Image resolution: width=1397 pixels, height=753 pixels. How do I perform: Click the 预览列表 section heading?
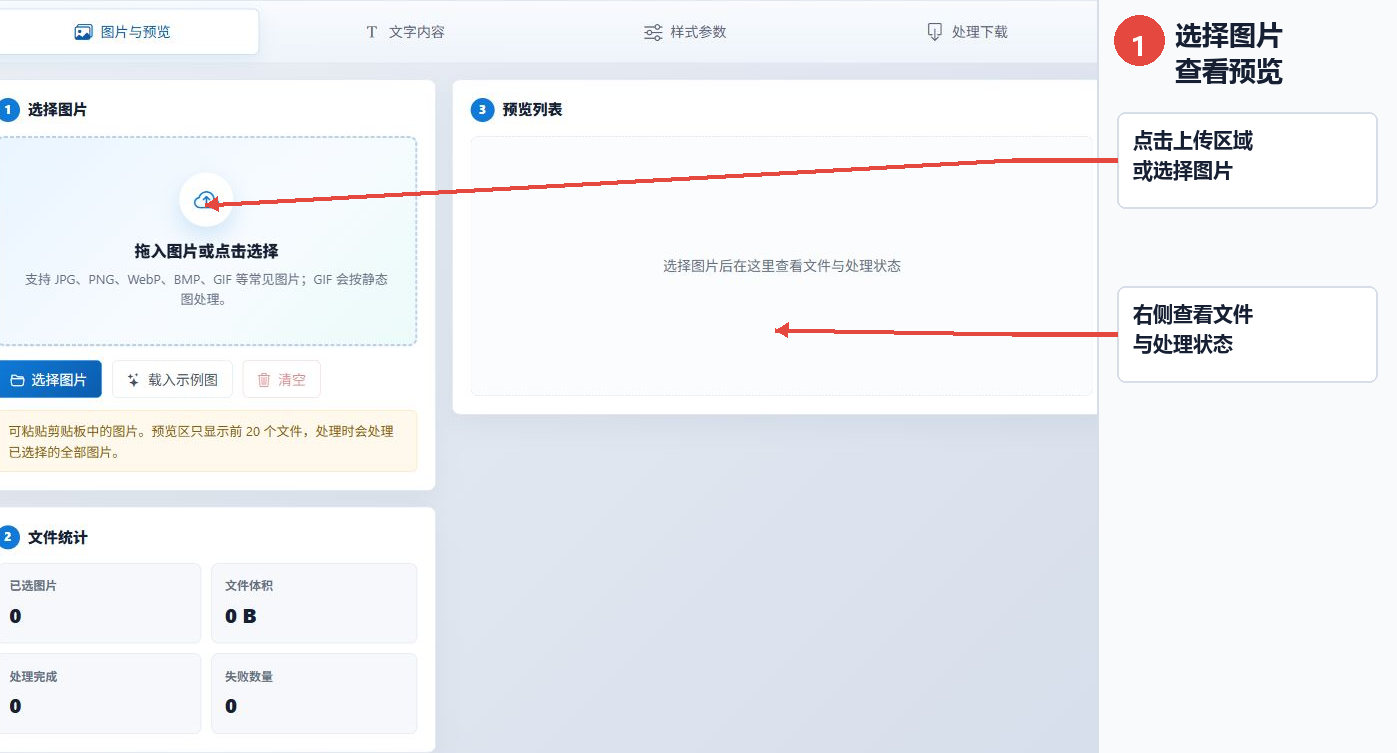tap(532, 110)
